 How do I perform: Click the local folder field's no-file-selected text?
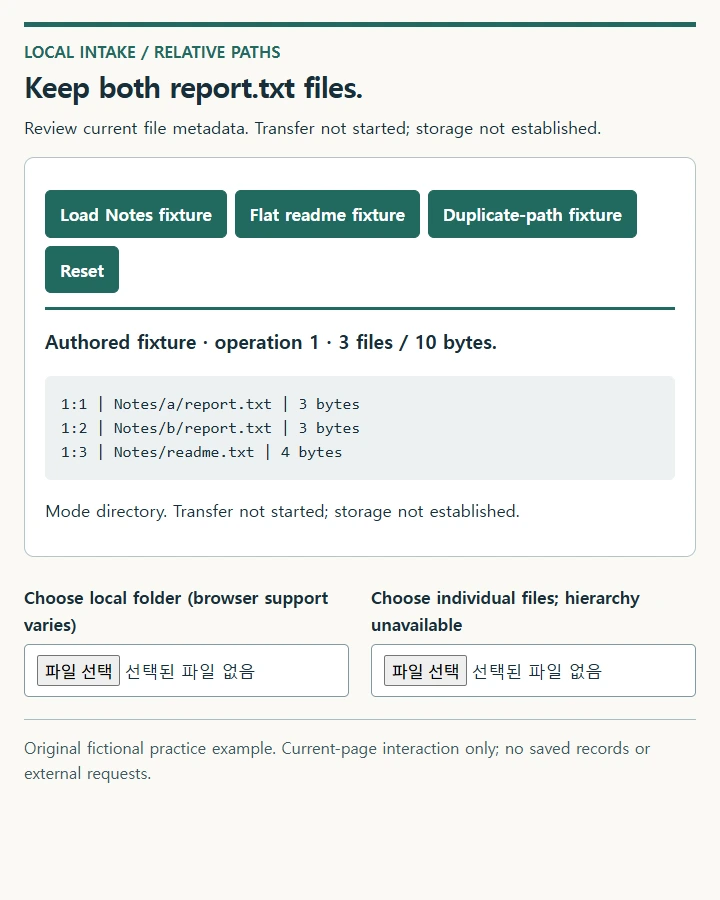[190, 671]
